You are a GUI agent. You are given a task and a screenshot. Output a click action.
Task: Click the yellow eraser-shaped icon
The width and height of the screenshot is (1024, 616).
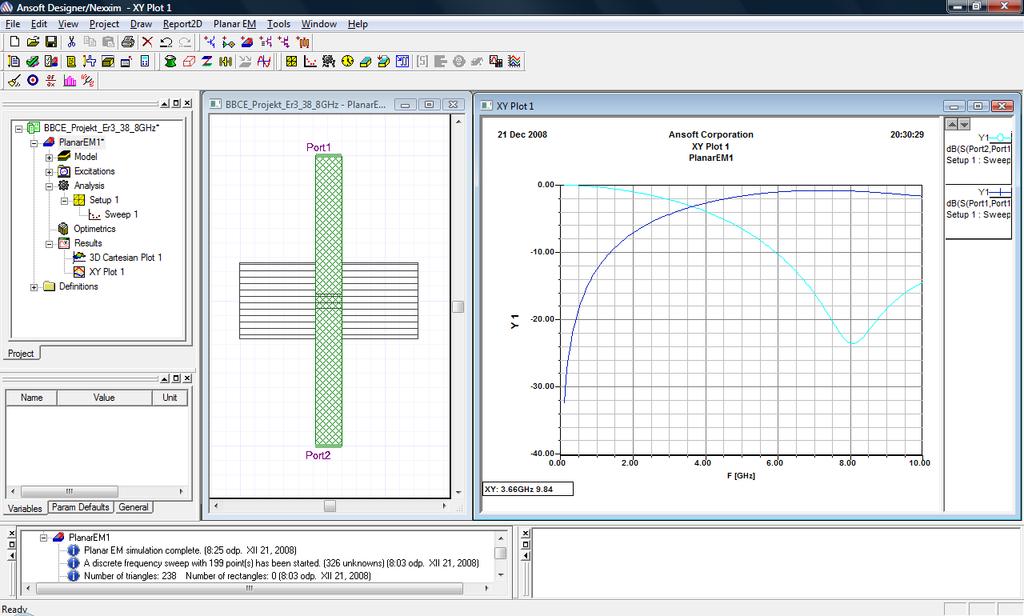pyautogui.click(x=366, y=61)
